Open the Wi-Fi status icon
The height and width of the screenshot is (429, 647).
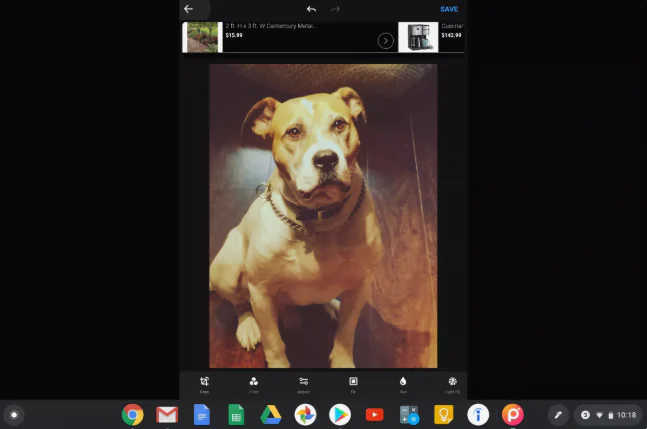(599, 415)
